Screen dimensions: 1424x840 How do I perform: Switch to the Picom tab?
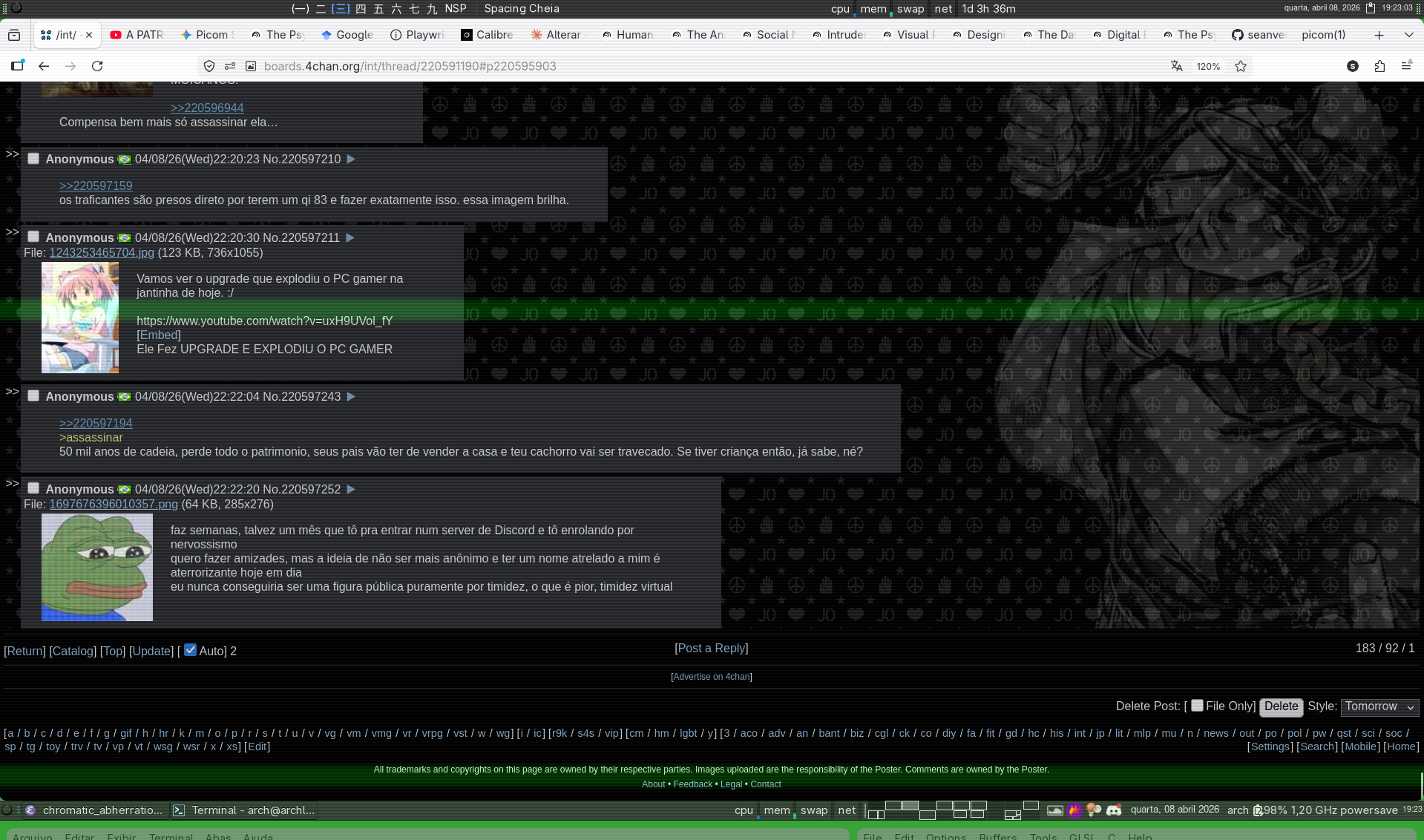(208, 35)
